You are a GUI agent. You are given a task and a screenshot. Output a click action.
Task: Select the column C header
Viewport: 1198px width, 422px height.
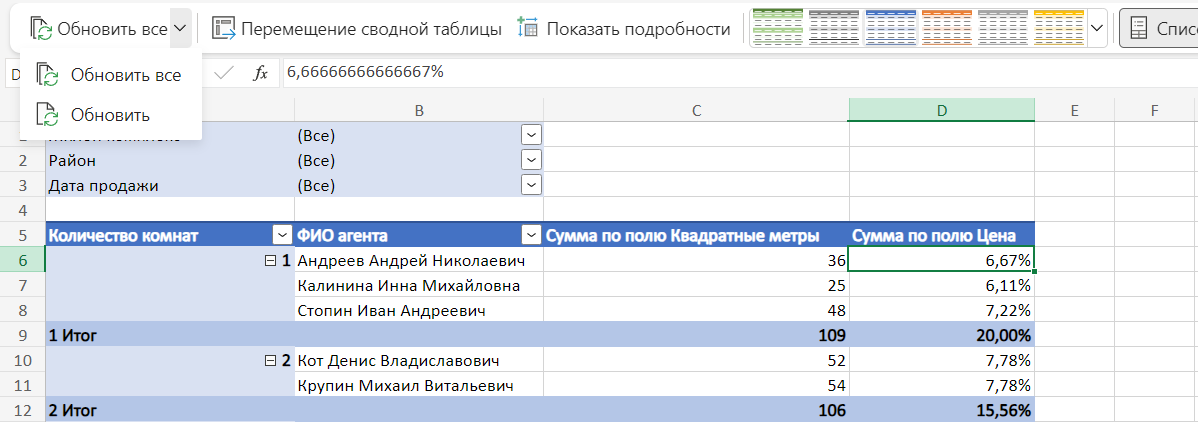695,110
